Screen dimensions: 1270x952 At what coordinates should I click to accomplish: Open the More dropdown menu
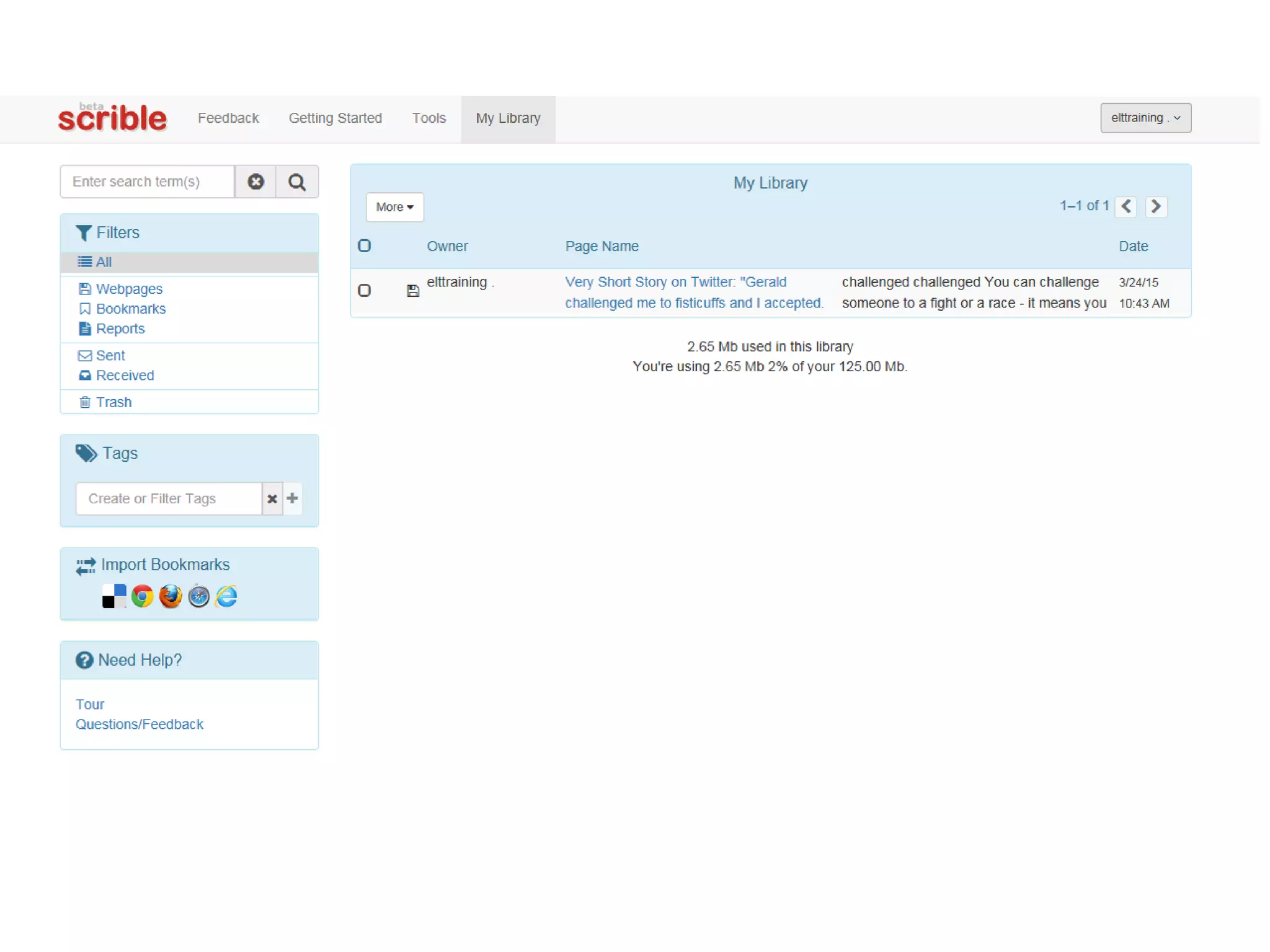(394, 207)
